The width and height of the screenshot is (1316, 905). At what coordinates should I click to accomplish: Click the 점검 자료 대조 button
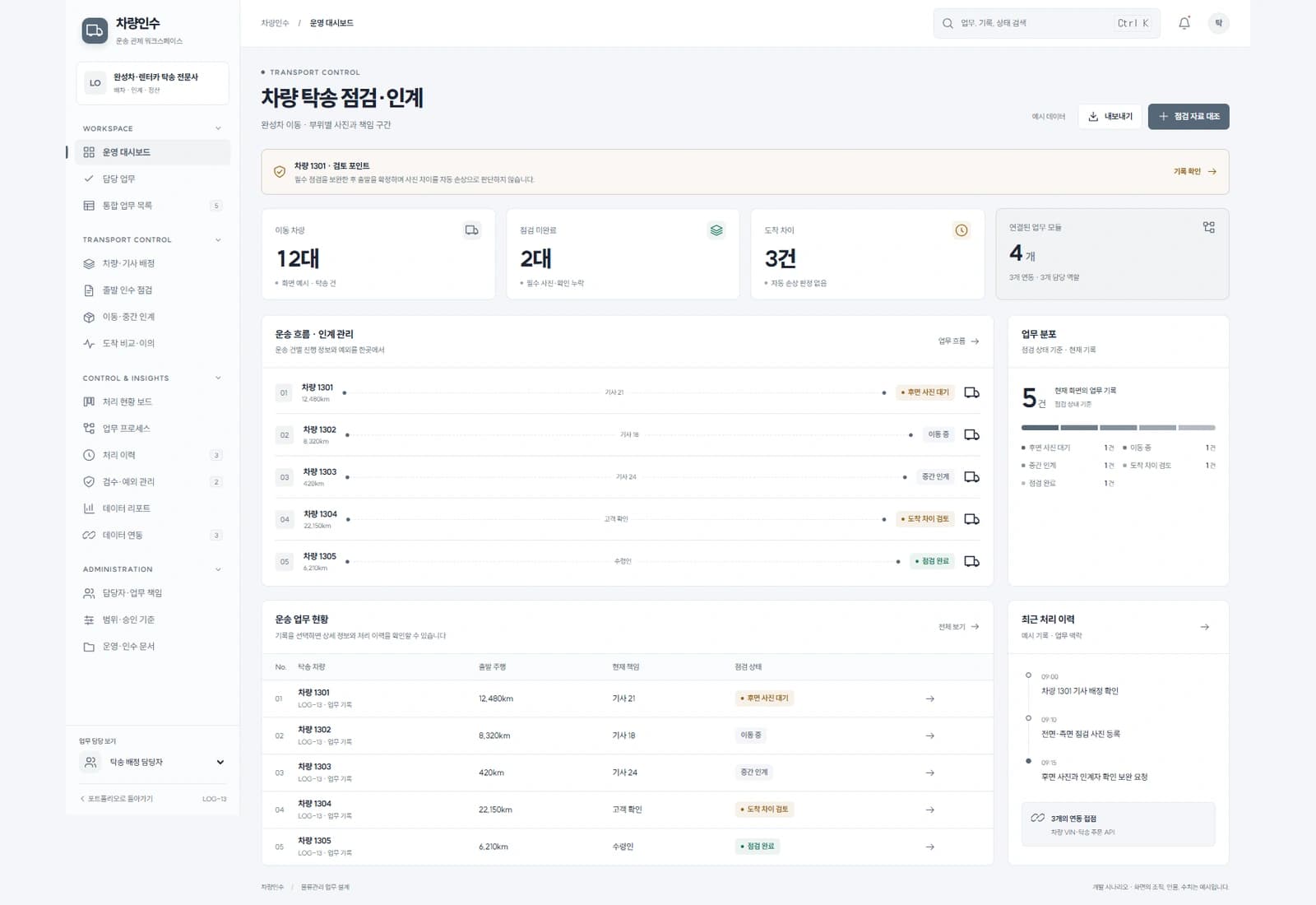click(x=1189, y=117)
